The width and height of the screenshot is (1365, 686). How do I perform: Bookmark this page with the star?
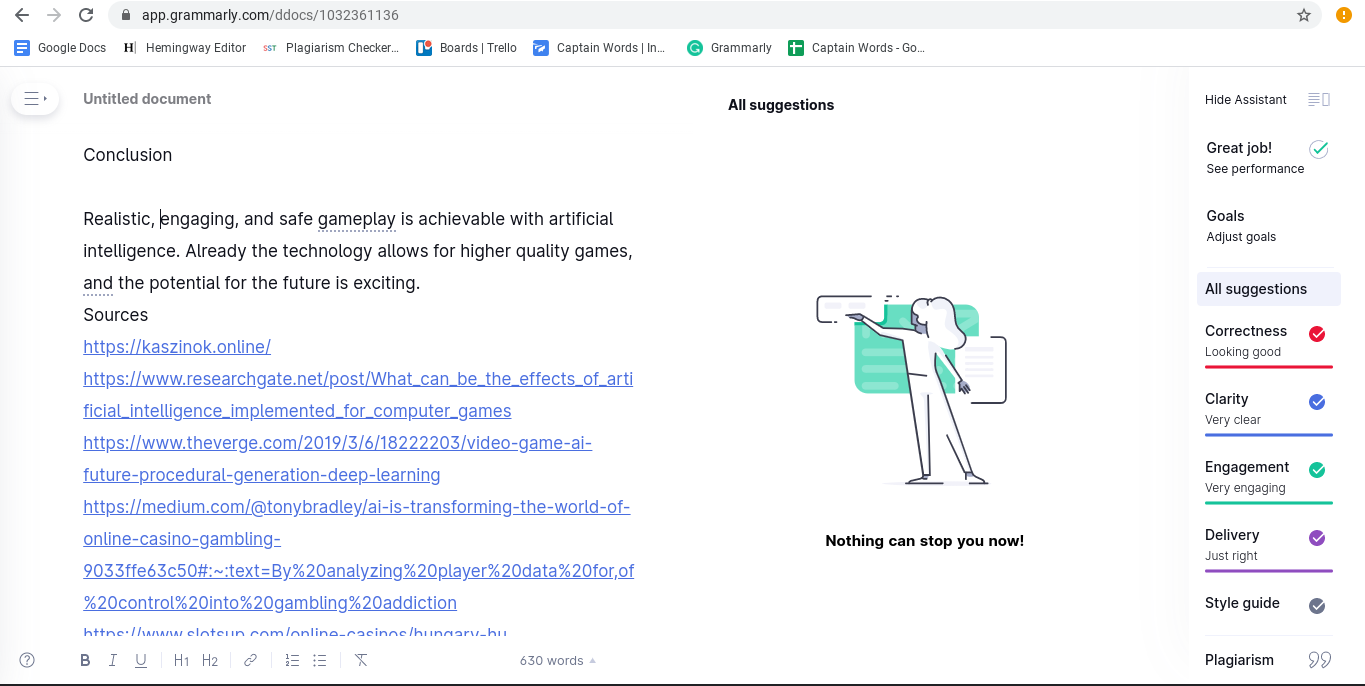[x=1303, y=15]
